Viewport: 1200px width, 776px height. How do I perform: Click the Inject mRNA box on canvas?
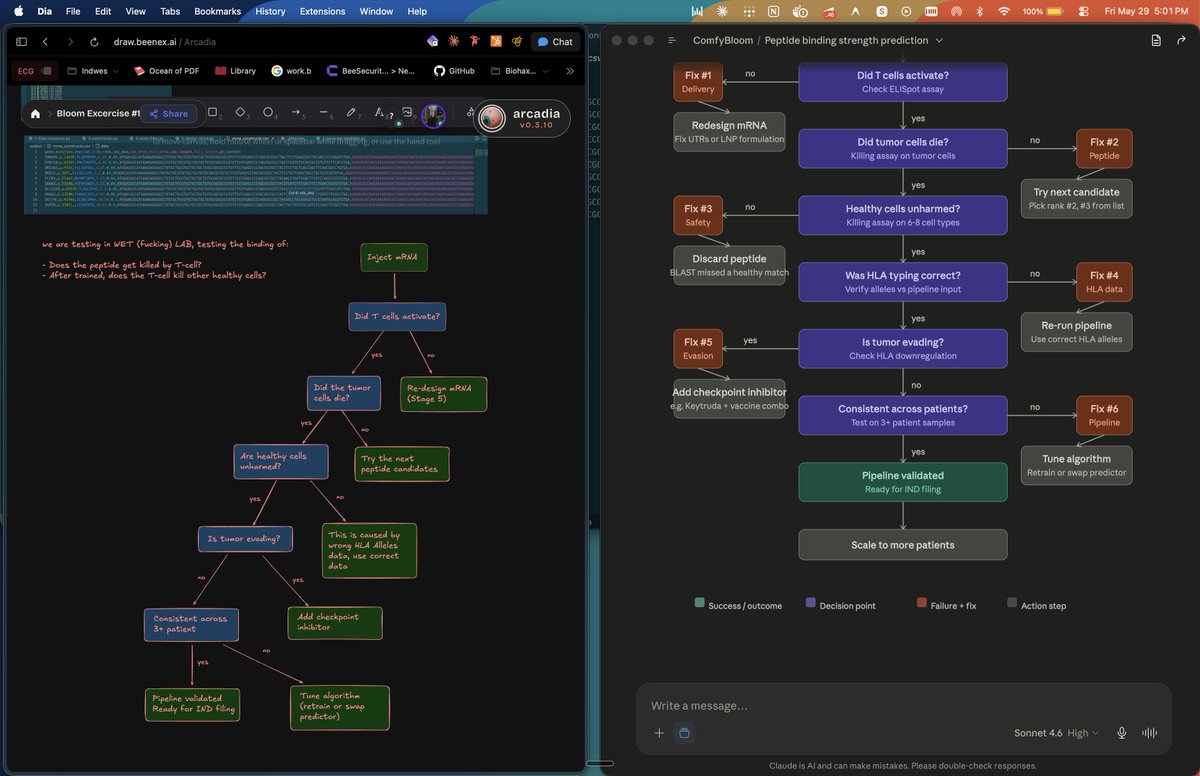pos(393,257)
